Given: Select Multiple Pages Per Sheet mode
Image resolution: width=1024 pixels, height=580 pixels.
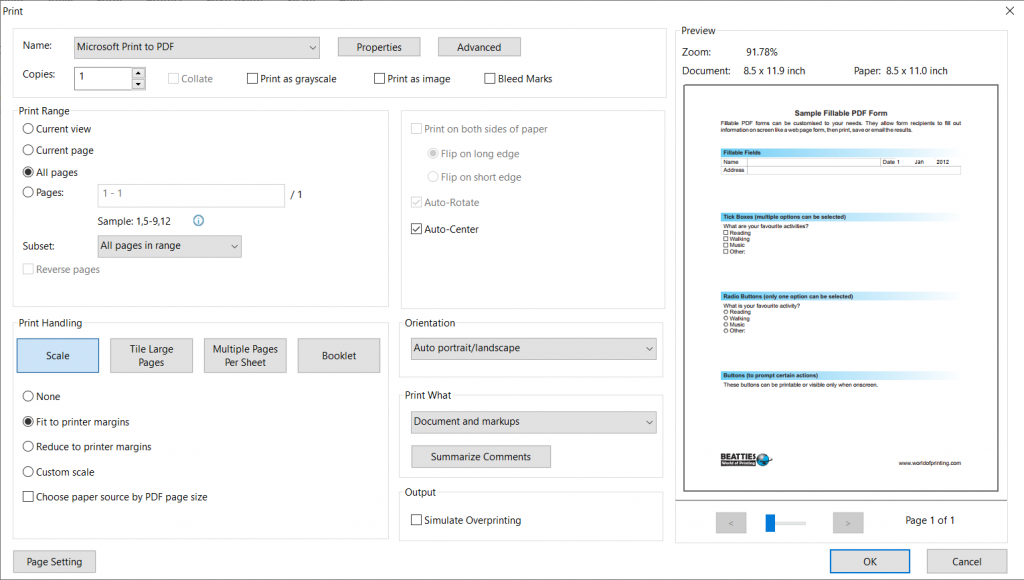Looking at the screenshot, I should point(245,356).
